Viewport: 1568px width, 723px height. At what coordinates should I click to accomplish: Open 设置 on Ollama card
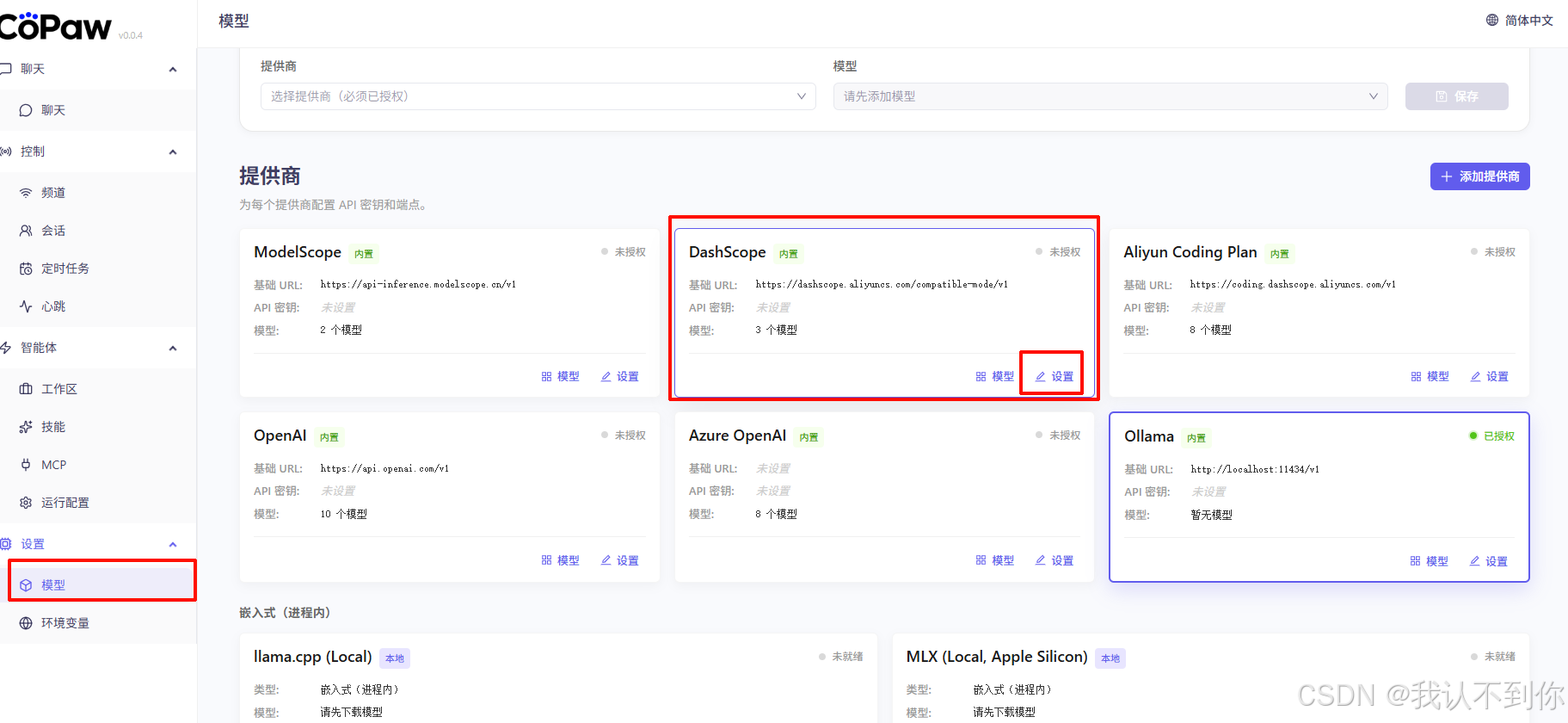(x=1489, y=561)
